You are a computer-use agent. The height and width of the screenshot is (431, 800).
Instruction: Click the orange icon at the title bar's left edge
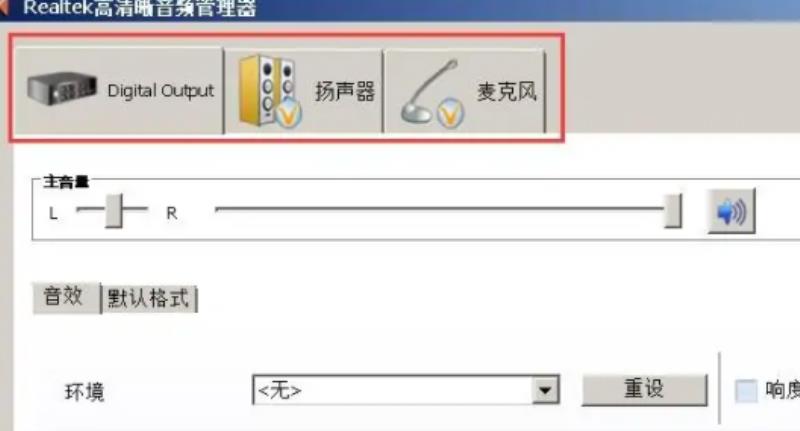(4, 7)
